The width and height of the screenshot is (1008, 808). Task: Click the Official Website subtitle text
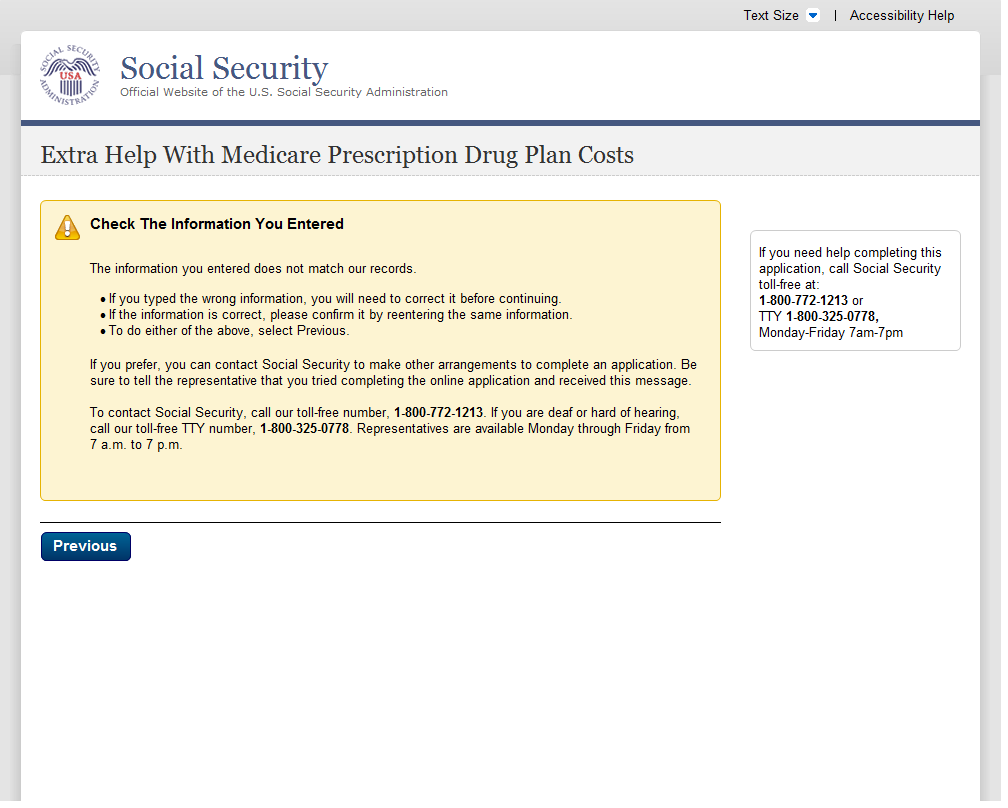284,92
